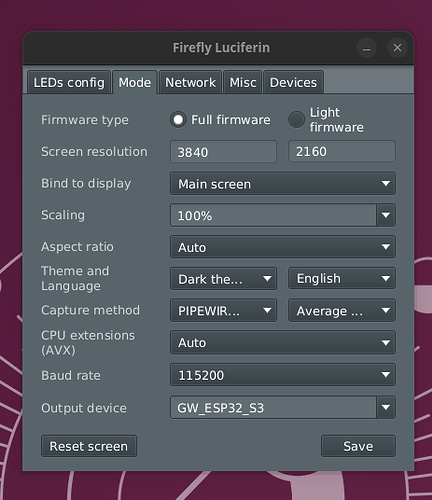Image resolution: width=432 pixels, height=500 pixels.
Task: Expand the PIPEWIRE capture method dropdown
Action: (223, 310)
